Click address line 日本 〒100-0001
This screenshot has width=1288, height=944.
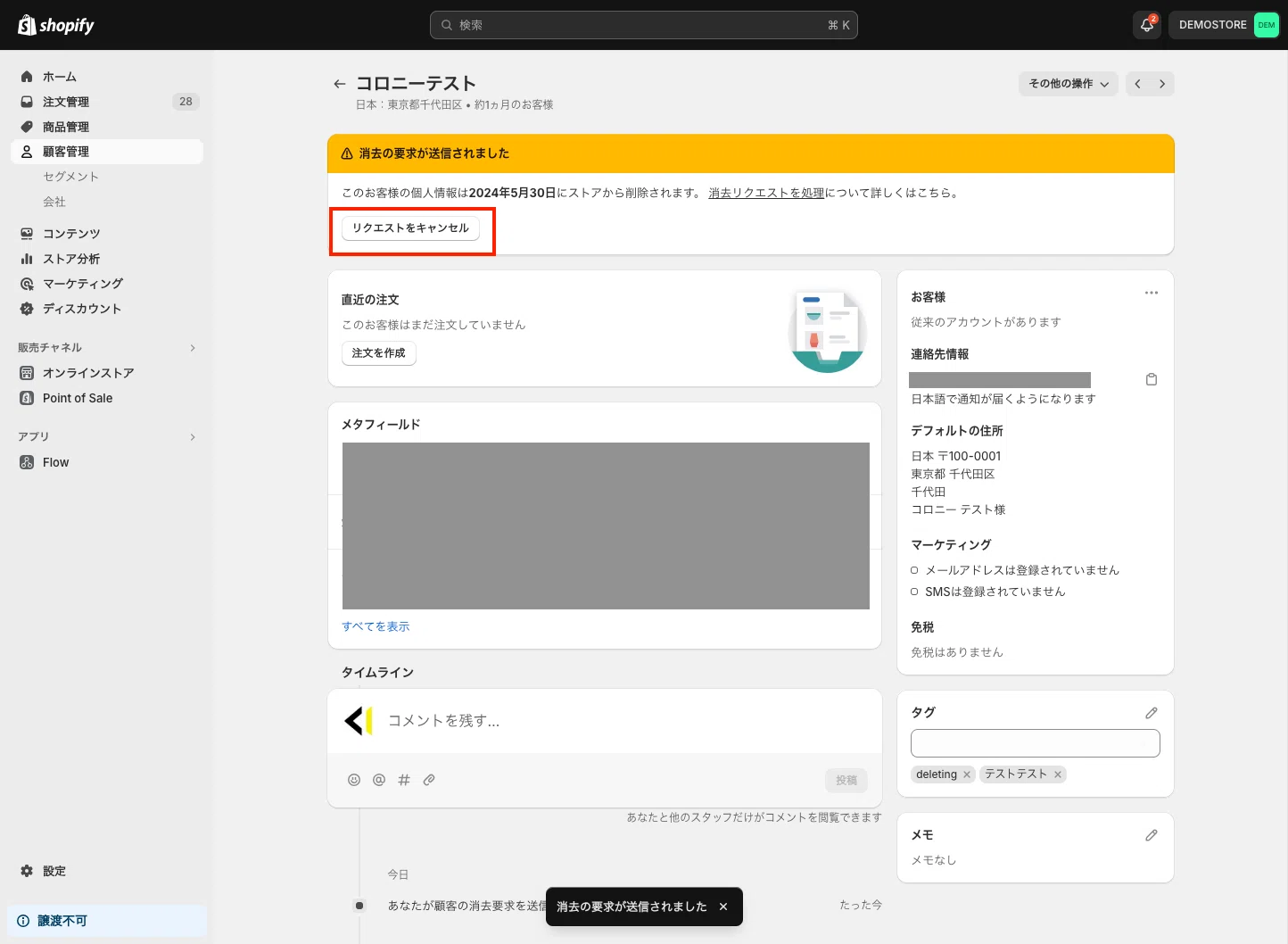[x=956, y=456]
